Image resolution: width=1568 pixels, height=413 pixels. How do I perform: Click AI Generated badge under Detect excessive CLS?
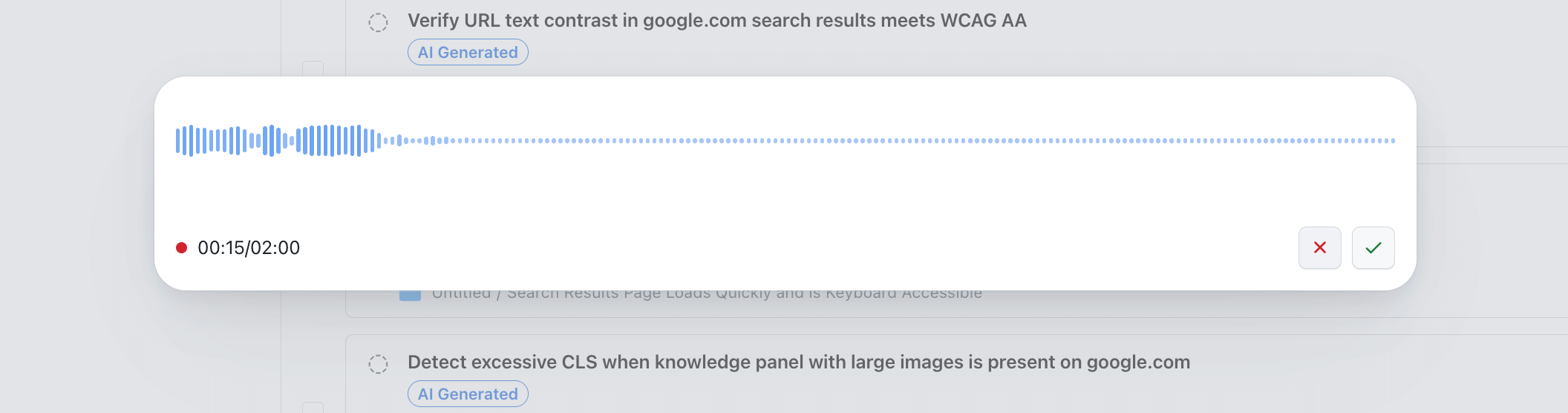coord(468,394)
